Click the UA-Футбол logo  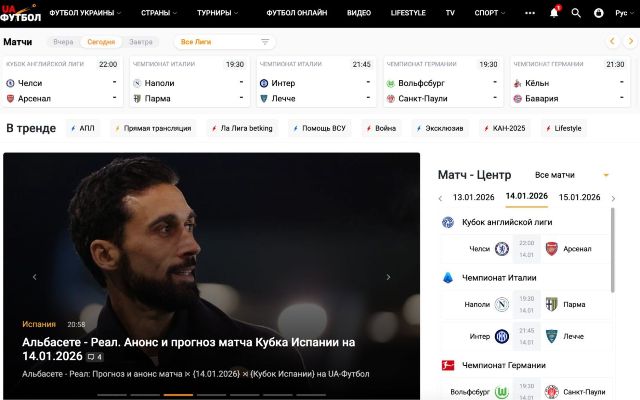(x=20, y=13)
